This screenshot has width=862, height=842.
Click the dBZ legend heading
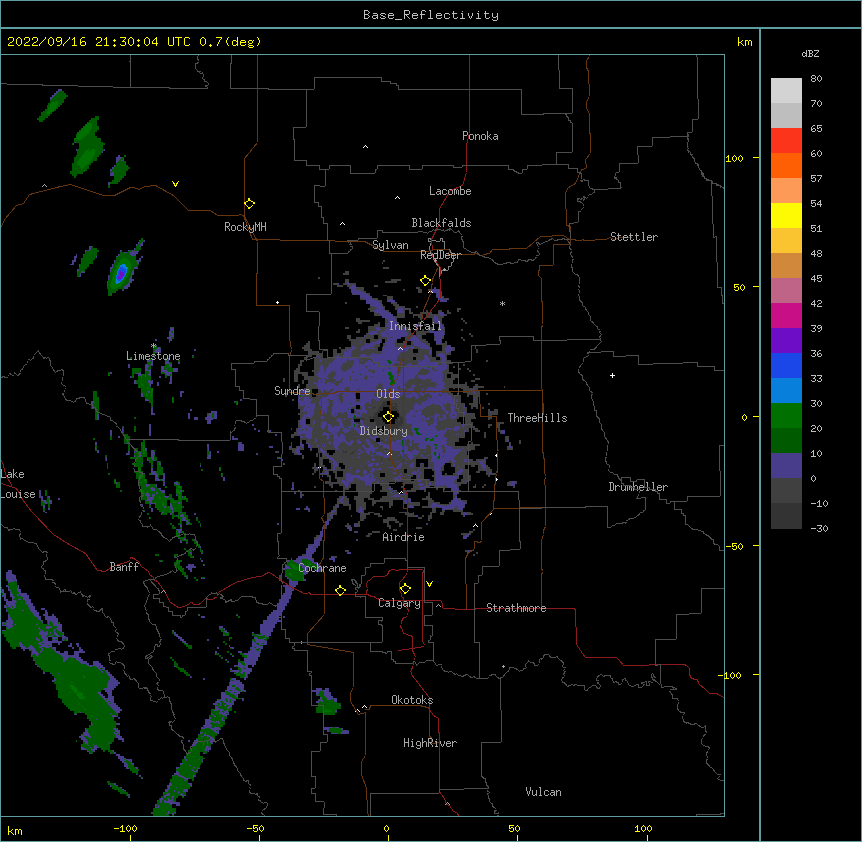[810, 54]
